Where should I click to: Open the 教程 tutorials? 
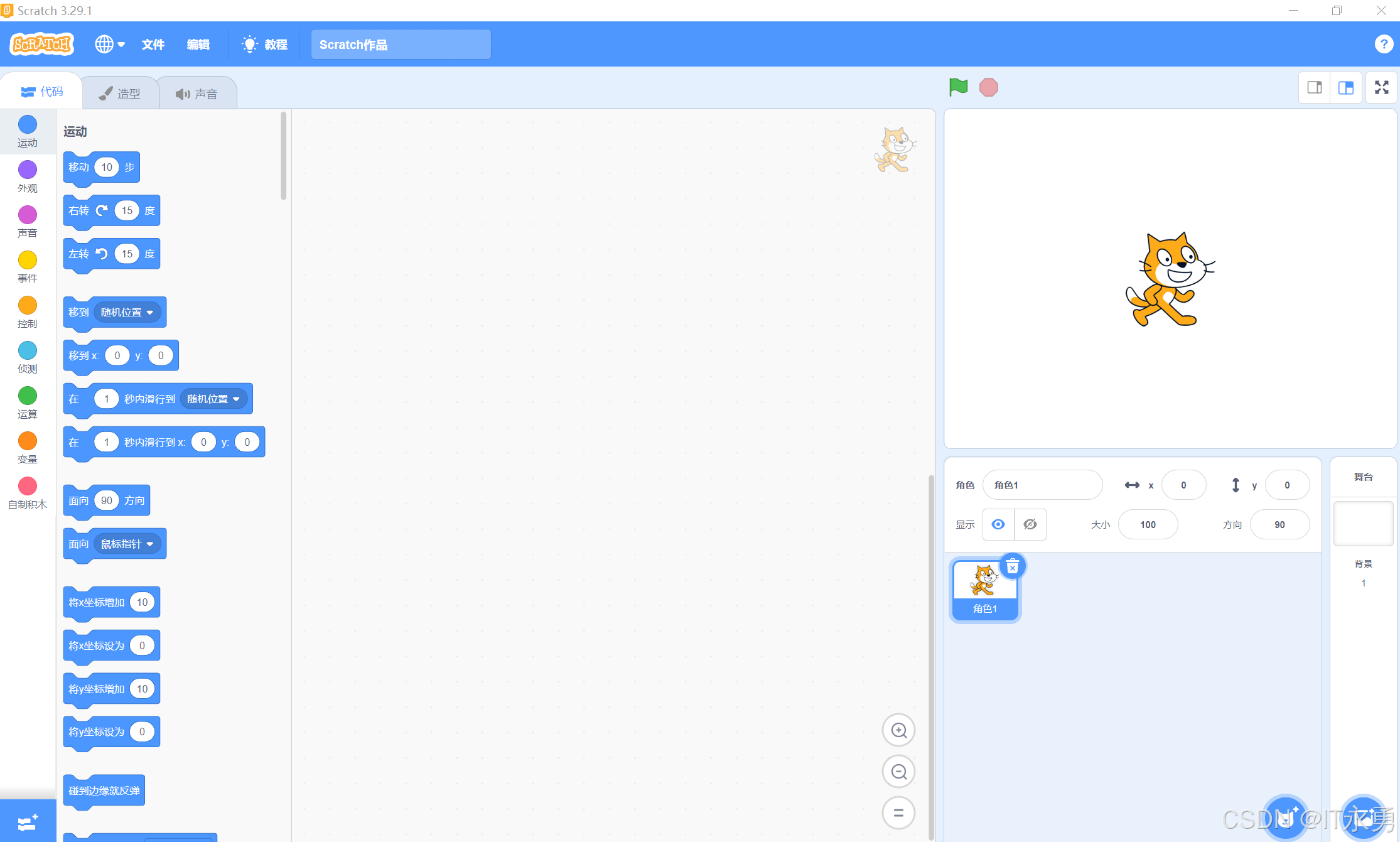click(x=265, y=44)
